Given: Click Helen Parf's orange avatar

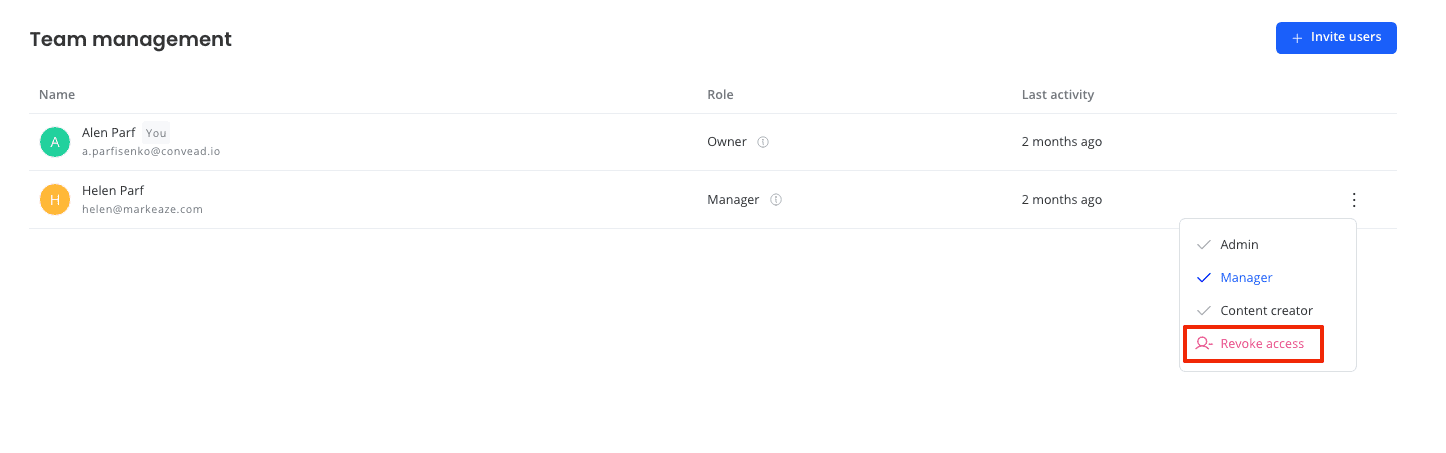Looking at the screenshot, I should click(x=54, y=200).
